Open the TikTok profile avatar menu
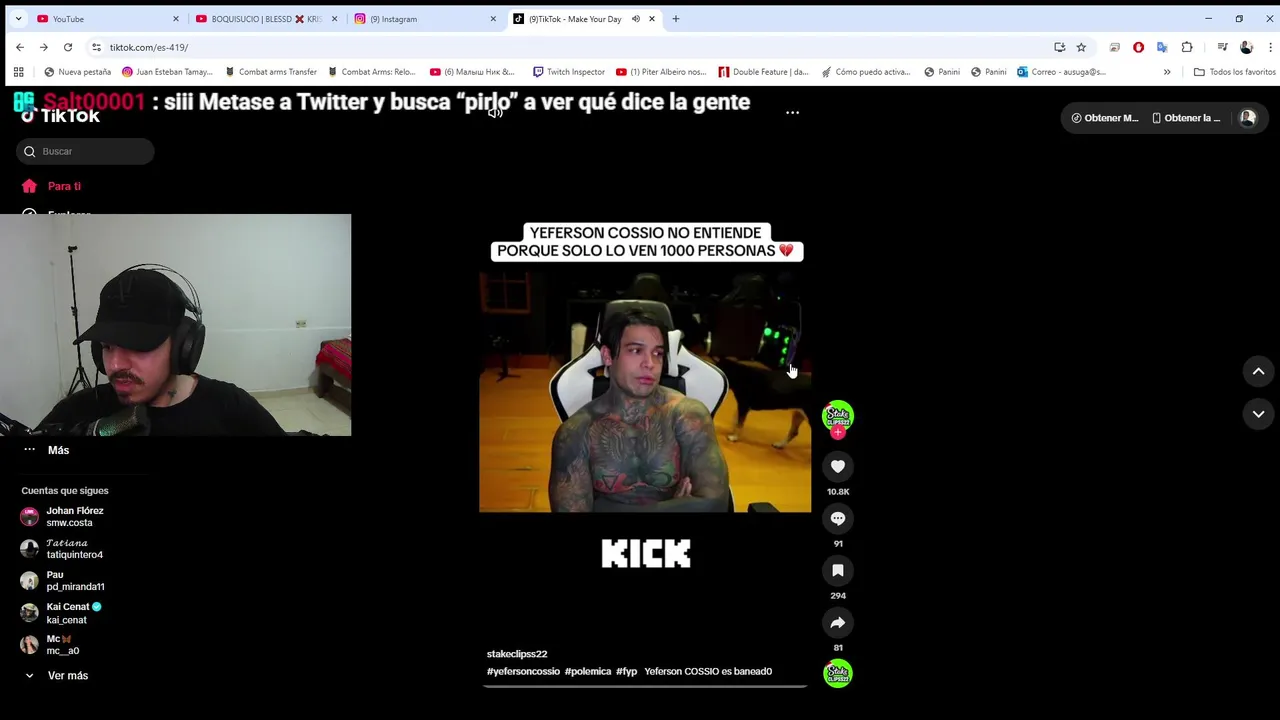The width and height of the screenshot is (1280, 720). (1247, 118)
